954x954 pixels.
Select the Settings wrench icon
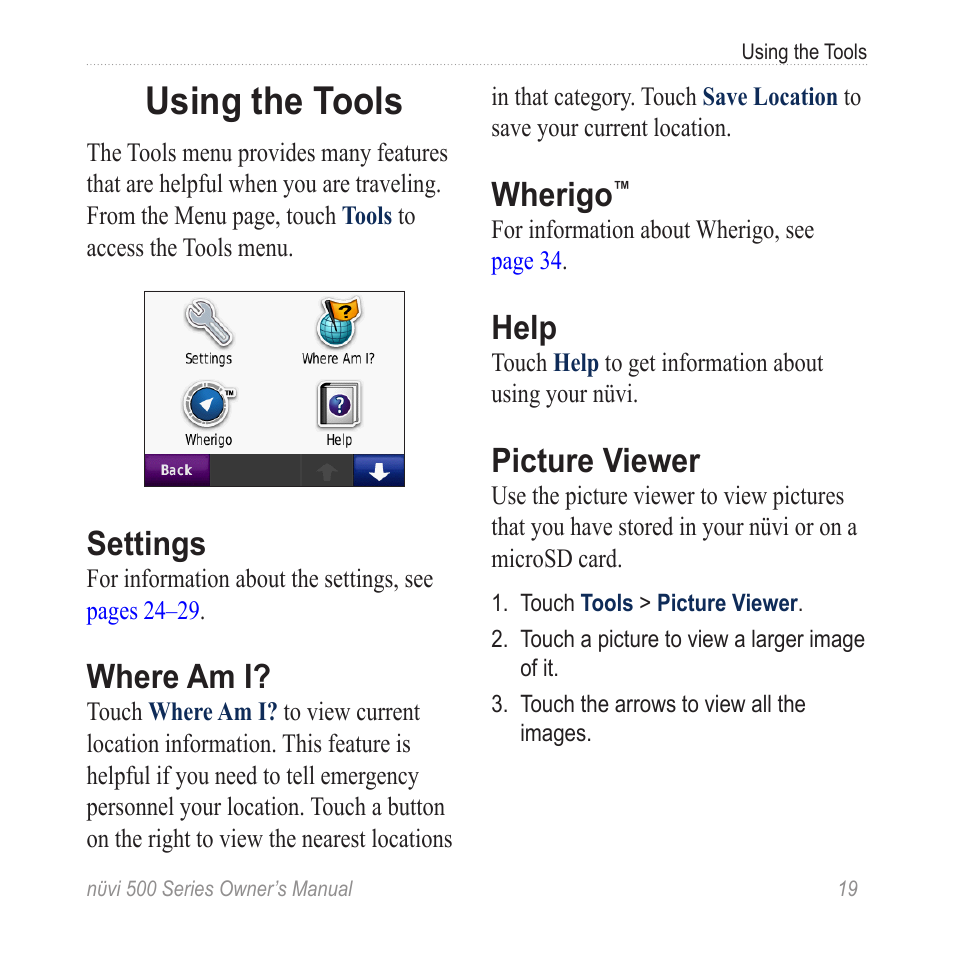pyautogui.click(x=207, y=322)
